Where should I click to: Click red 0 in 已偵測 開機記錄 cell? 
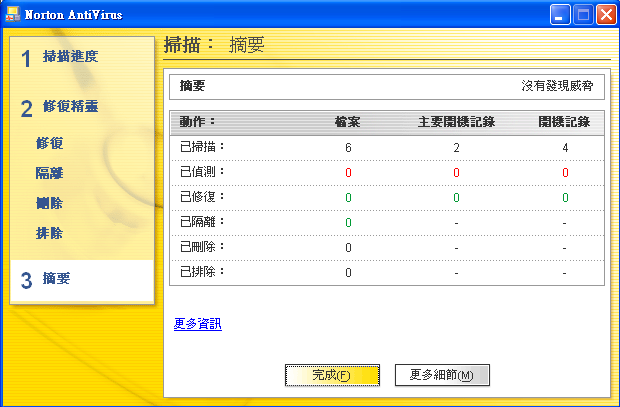565,172
